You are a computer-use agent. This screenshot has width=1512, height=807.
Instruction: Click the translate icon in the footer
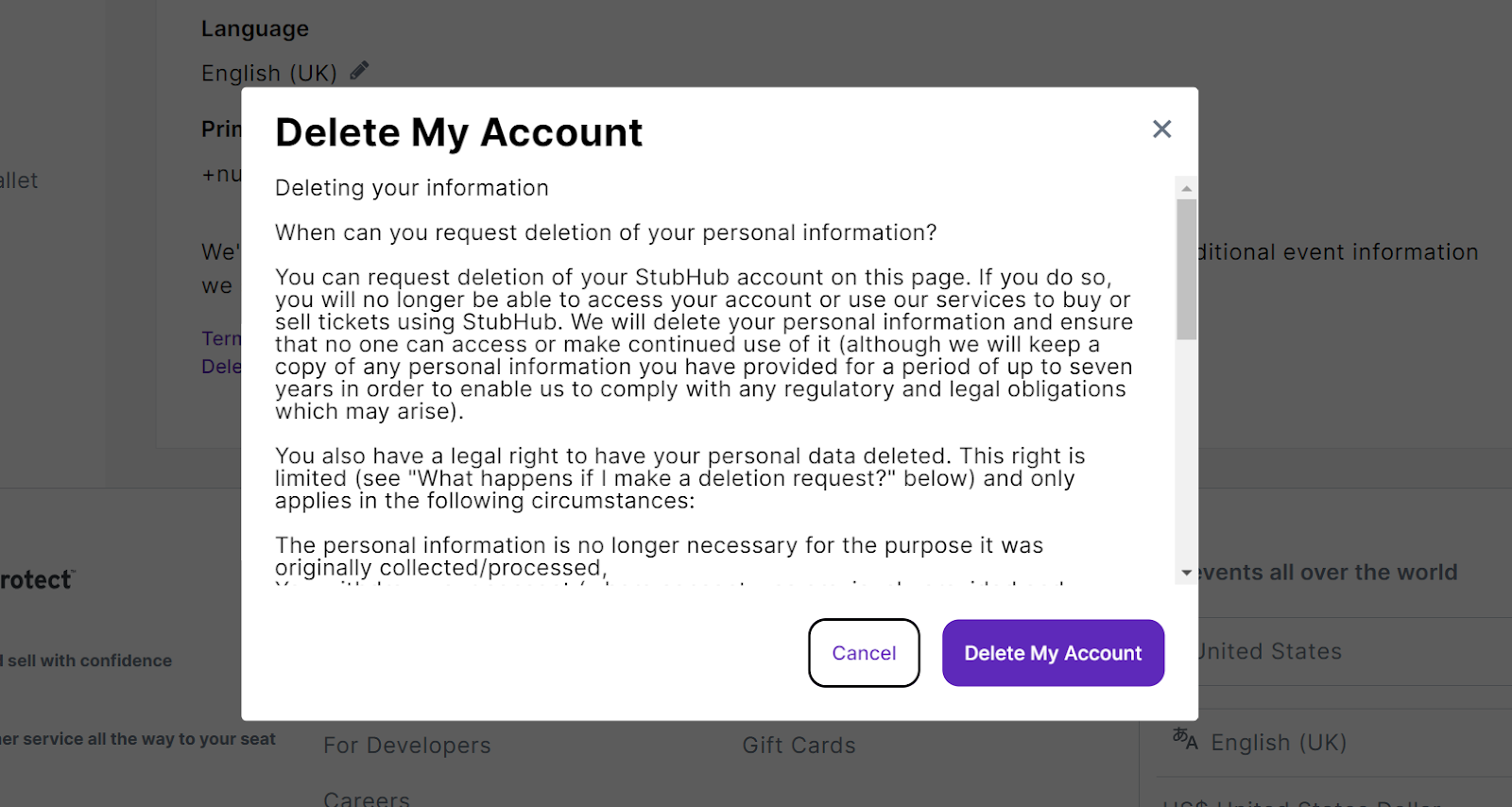1185,738
